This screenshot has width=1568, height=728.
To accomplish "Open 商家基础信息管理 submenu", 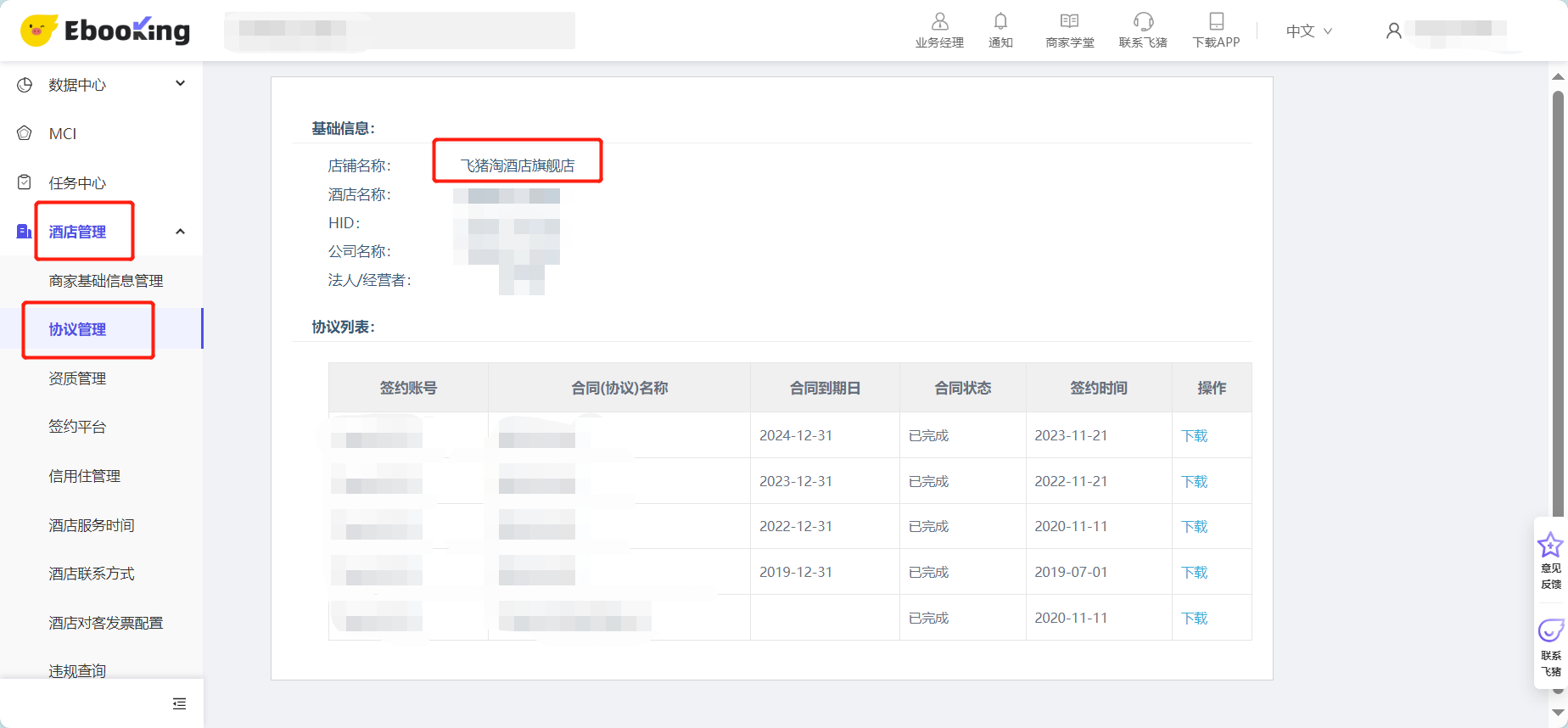I will pyautogui.click(x=106, y=281).
